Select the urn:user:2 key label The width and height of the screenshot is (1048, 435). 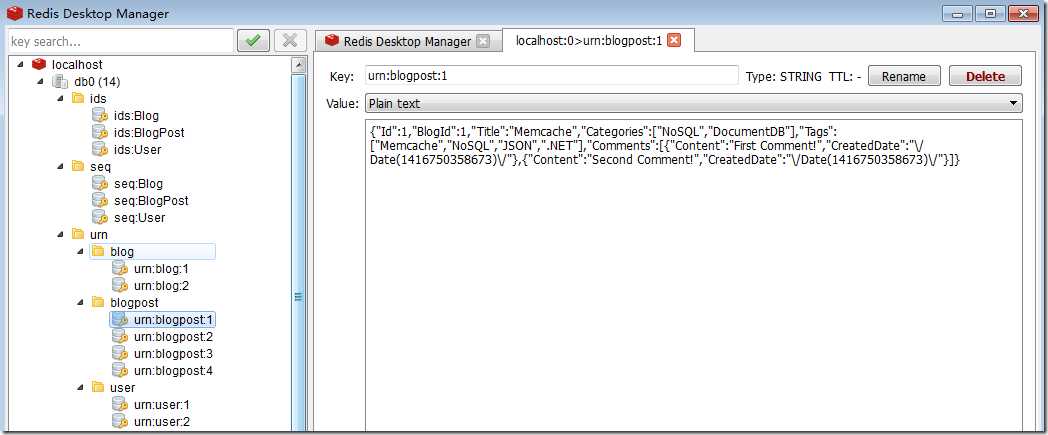162,422
